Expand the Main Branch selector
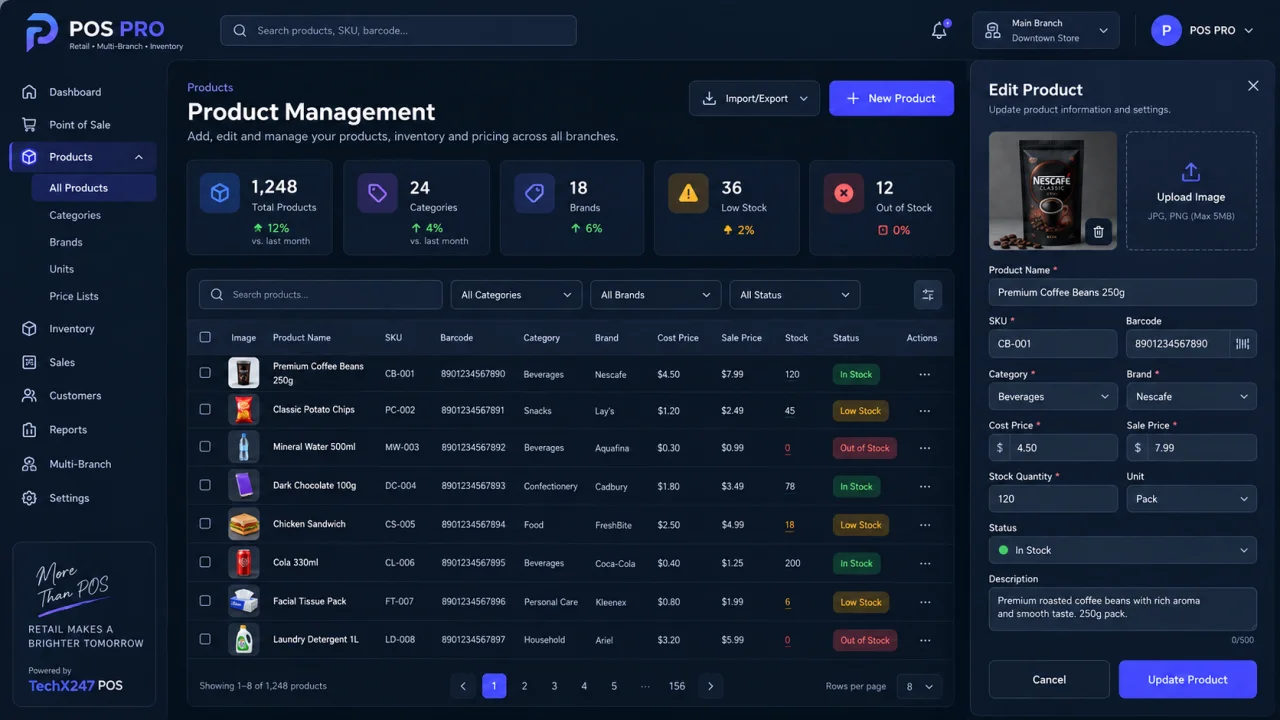Viewport: 1280px width, 720px height. [1046, 30]
